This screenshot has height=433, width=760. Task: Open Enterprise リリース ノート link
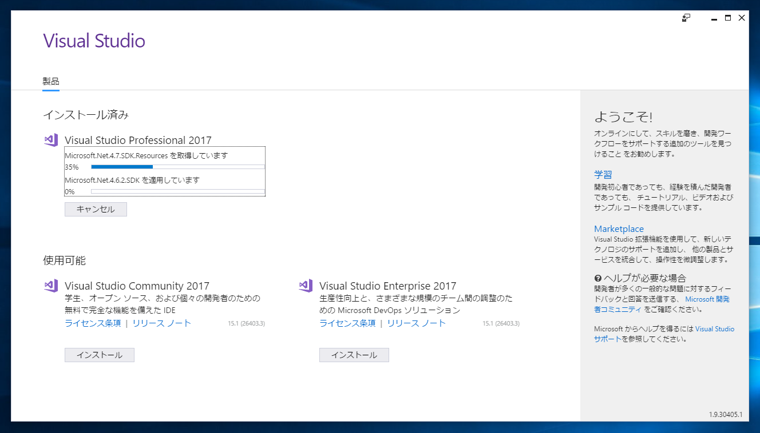point(416,323)
